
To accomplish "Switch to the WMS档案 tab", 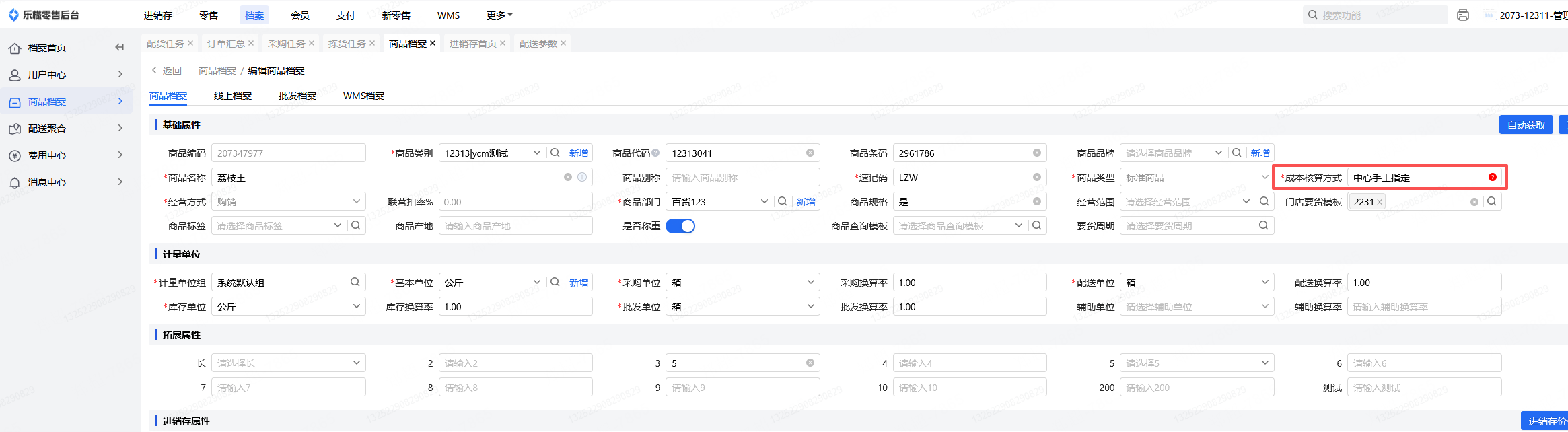I will tap(363, 96).
